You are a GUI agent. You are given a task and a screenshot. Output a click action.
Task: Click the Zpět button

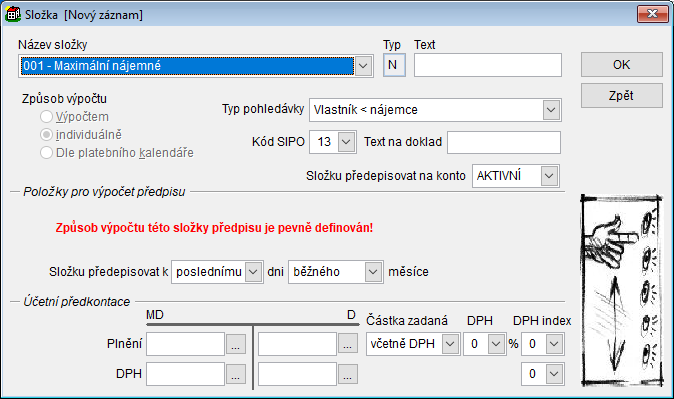(x=622, y=95)
